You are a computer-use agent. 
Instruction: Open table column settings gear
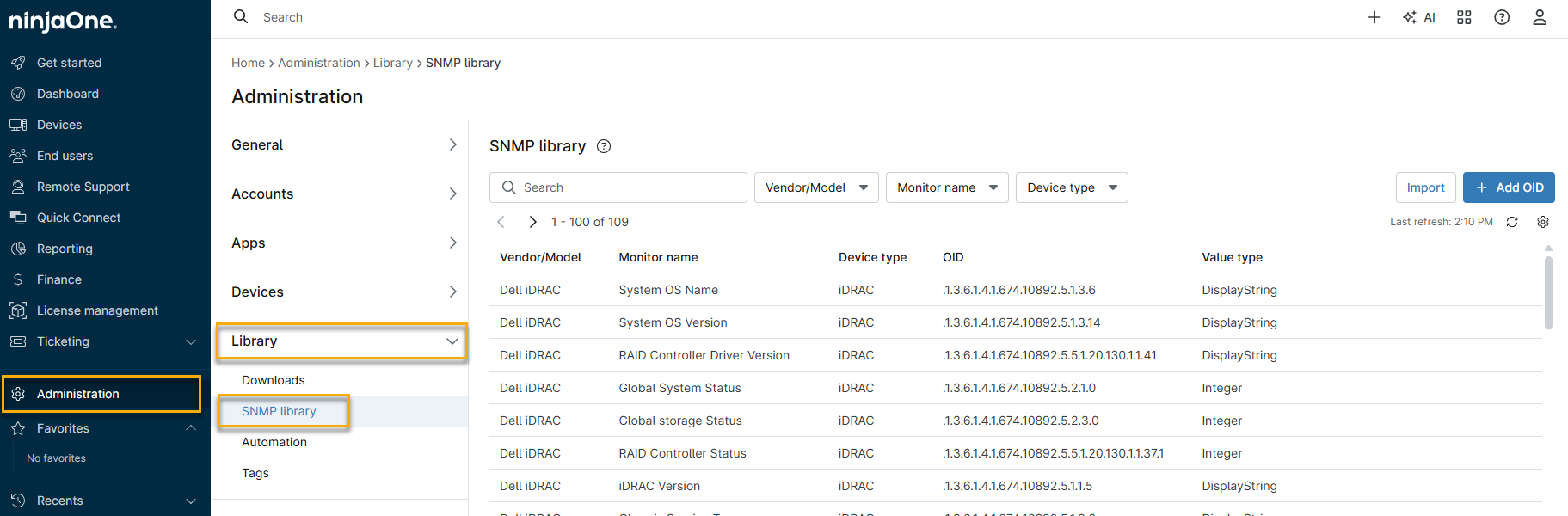point(1543,222)
